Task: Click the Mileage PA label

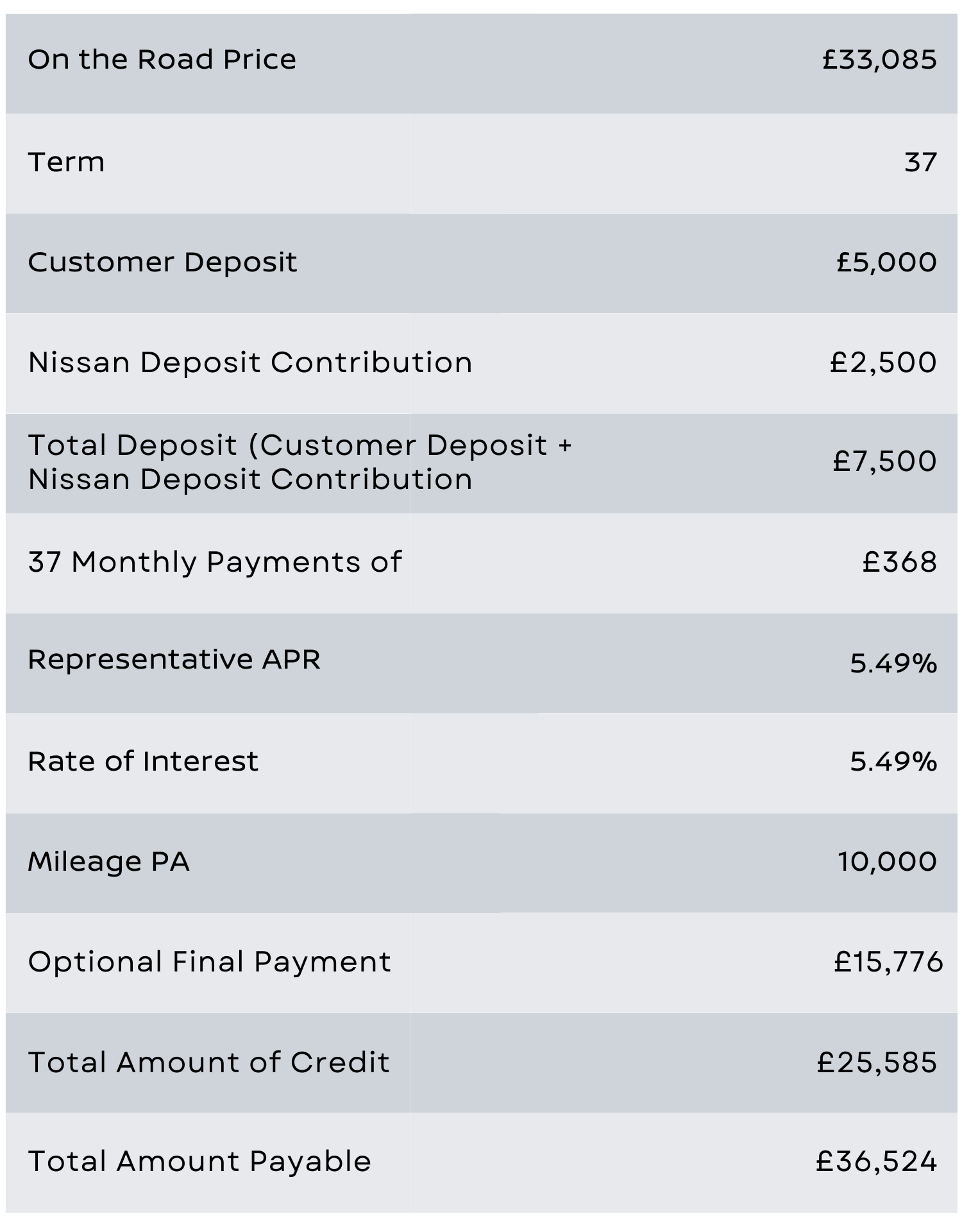Action: click(x=108, y=861)
